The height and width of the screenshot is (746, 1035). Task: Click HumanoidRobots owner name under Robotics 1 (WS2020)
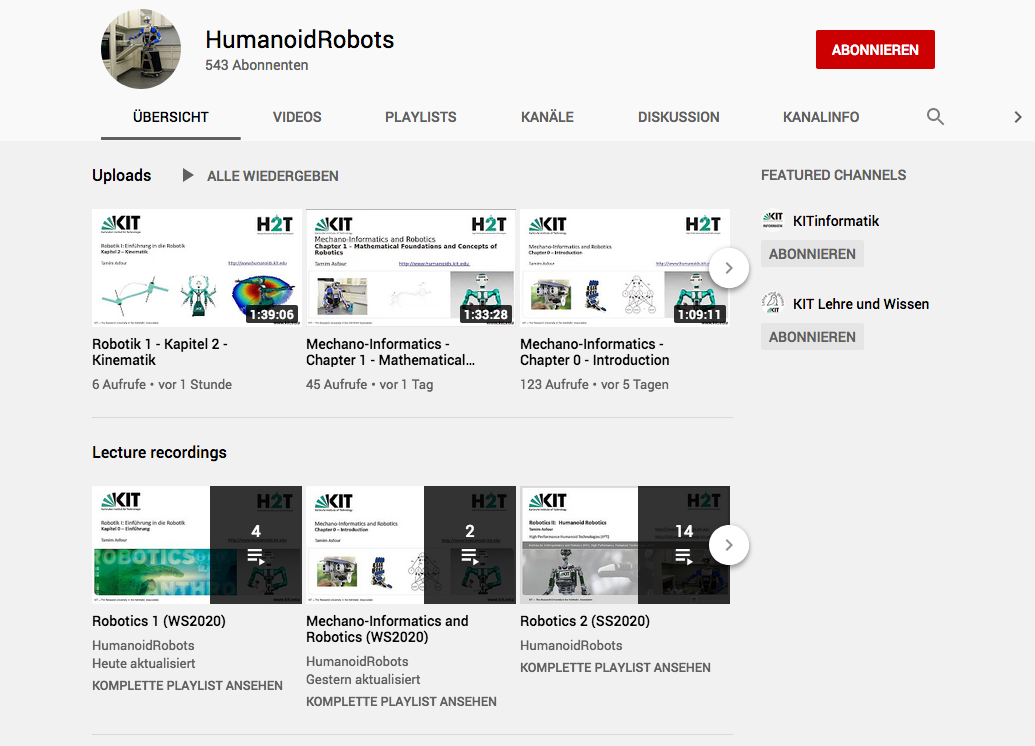click(143, 646)
